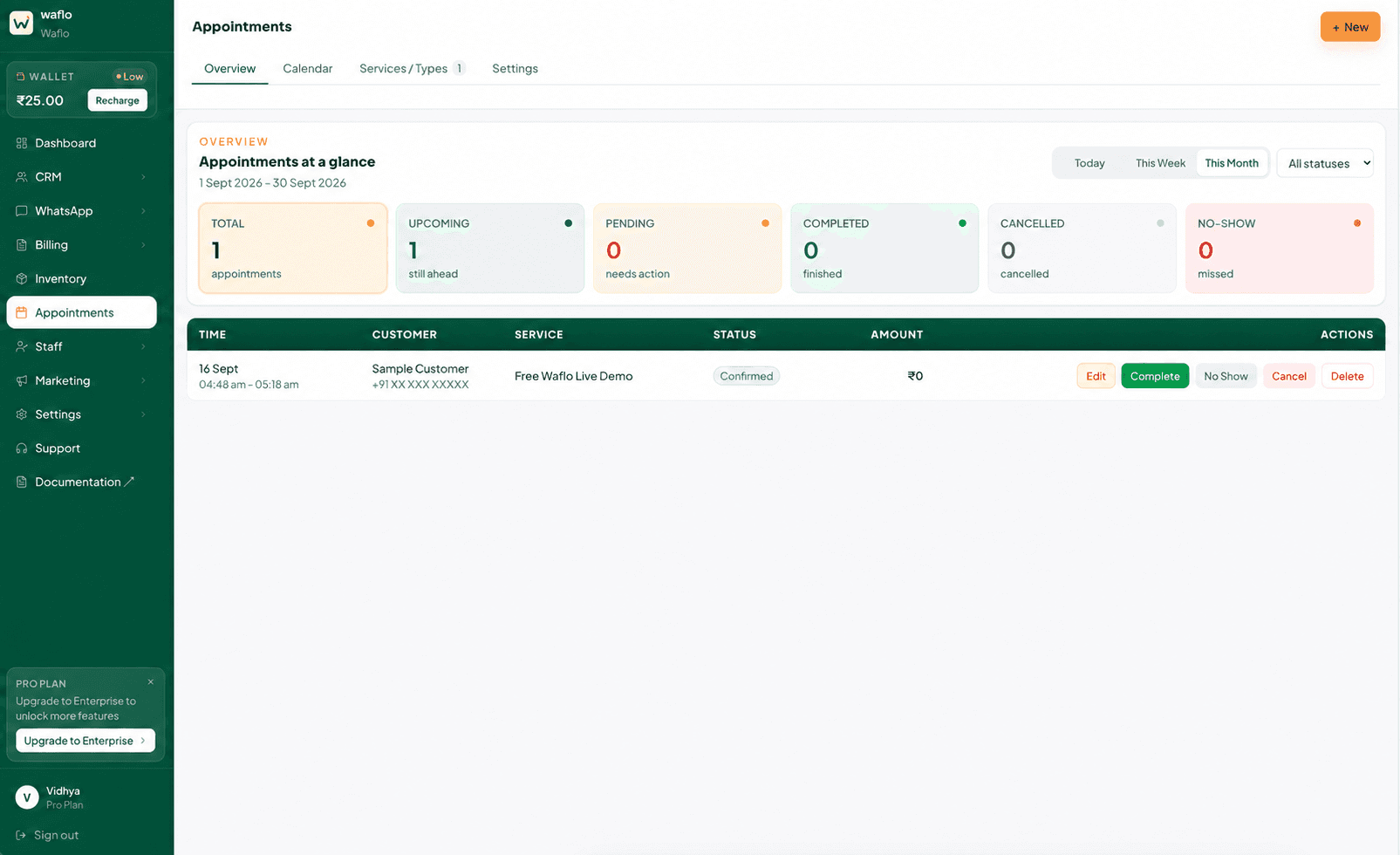Switch range to This Week
Screen dimensions: 1400x855
[x=1160, y=163]
